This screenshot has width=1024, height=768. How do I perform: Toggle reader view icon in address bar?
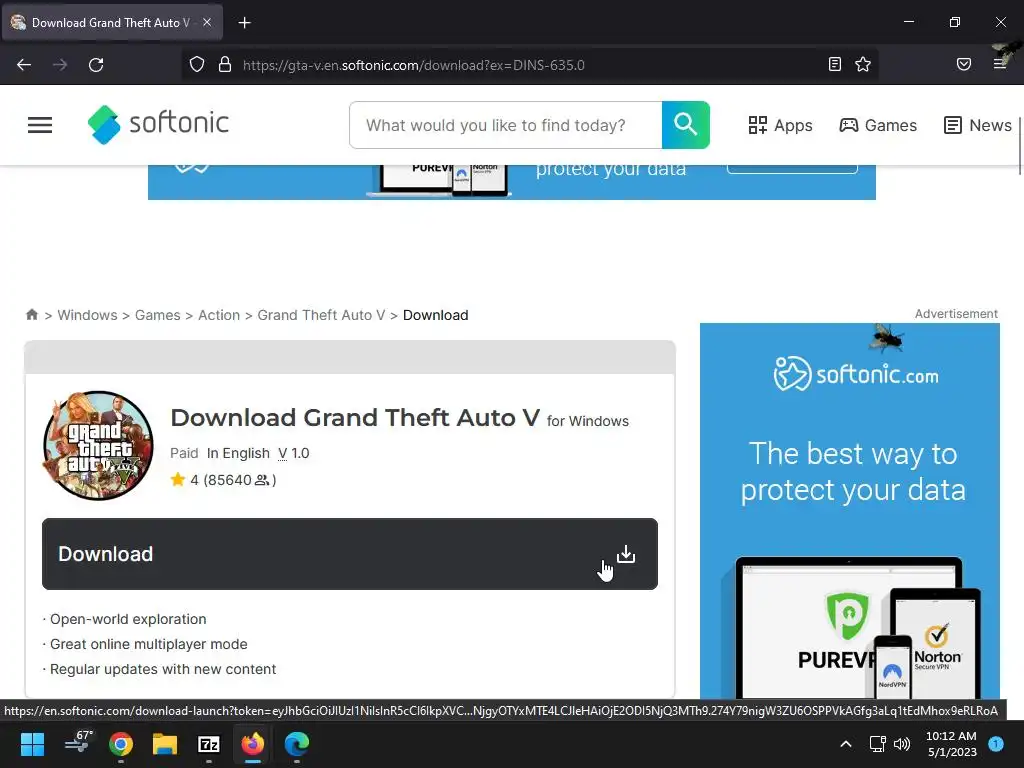point(835,64)
